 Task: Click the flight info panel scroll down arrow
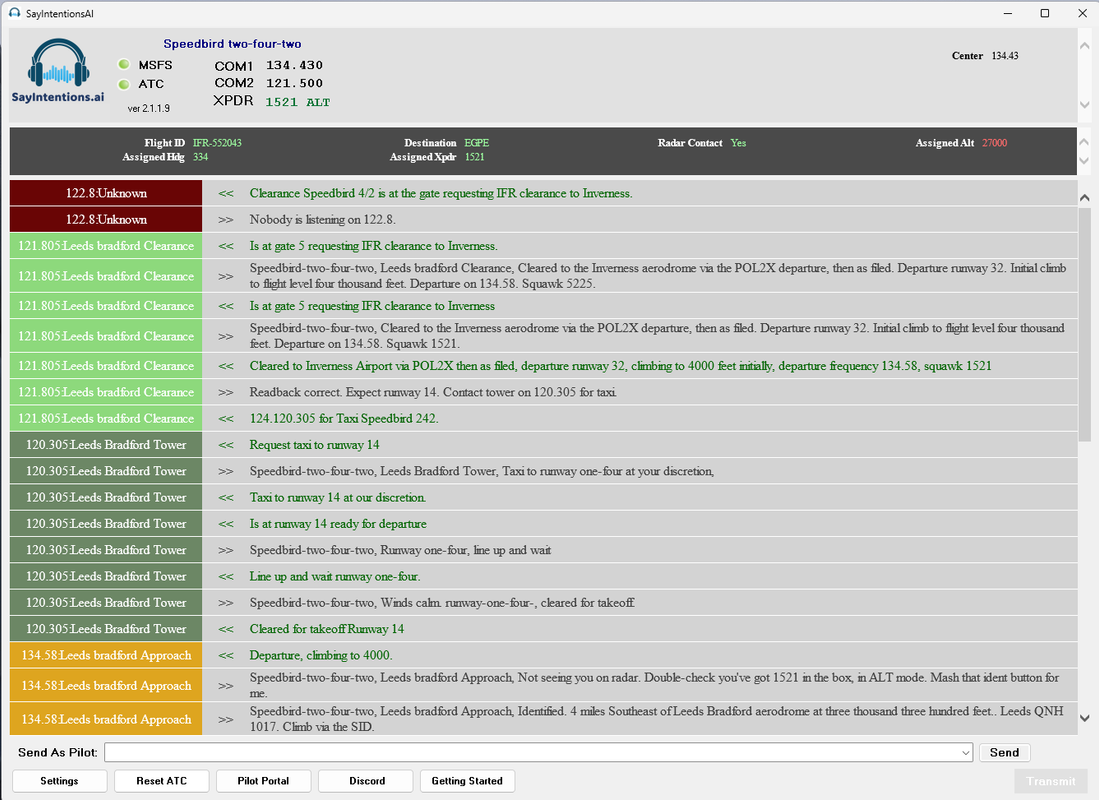coord(1084,161)
